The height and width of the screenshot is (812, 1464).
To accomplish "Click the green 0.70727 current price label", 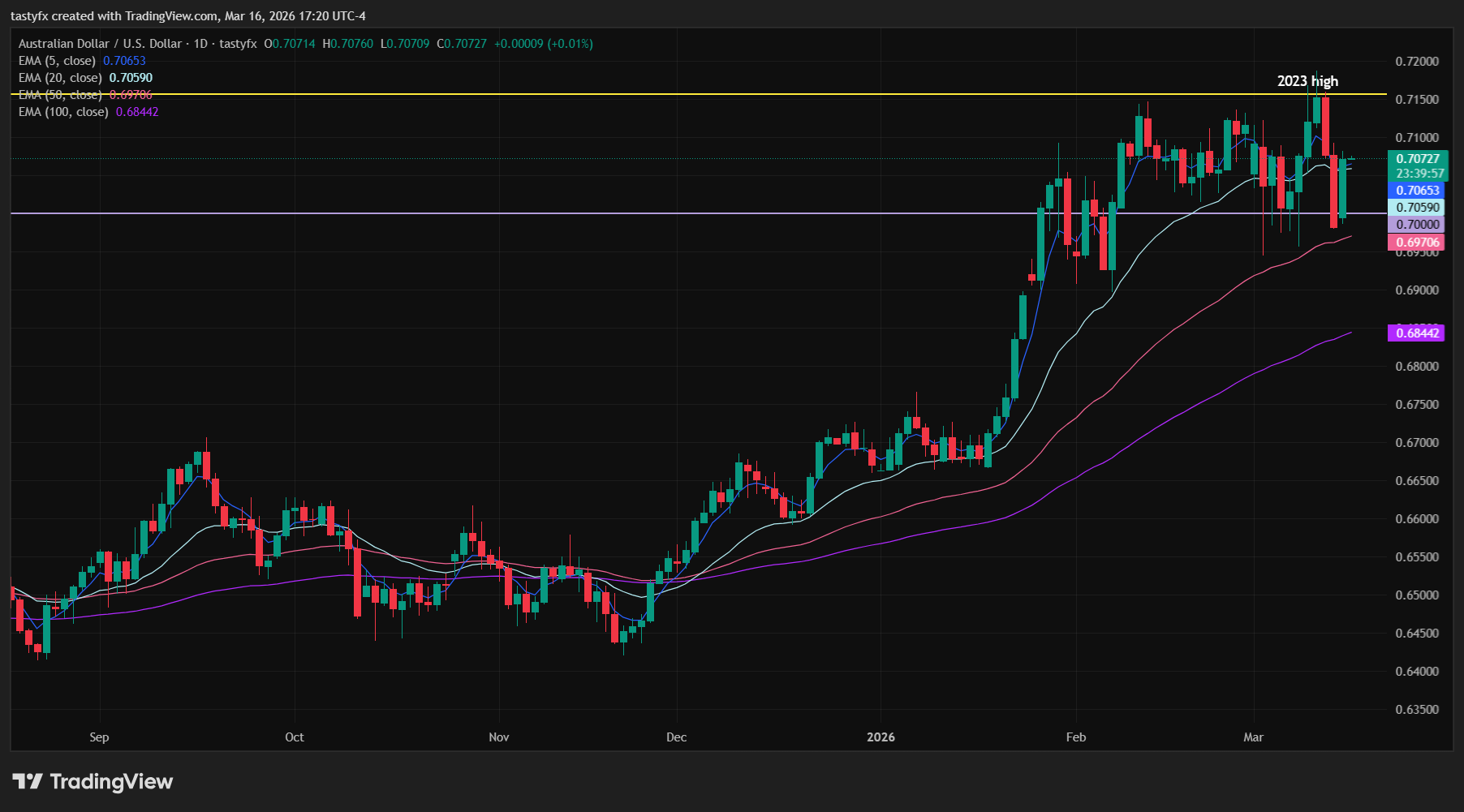I will (1416, 159).
